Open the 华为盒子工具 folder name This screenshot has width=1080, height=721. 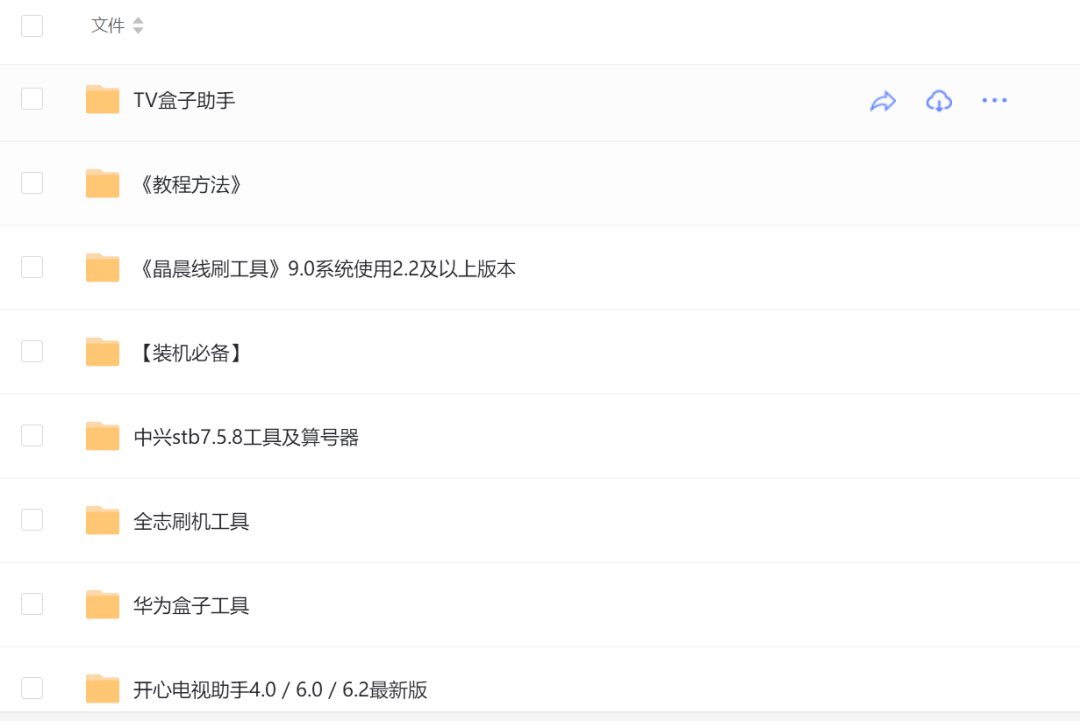pyautogui.click(x=191, y=605)
